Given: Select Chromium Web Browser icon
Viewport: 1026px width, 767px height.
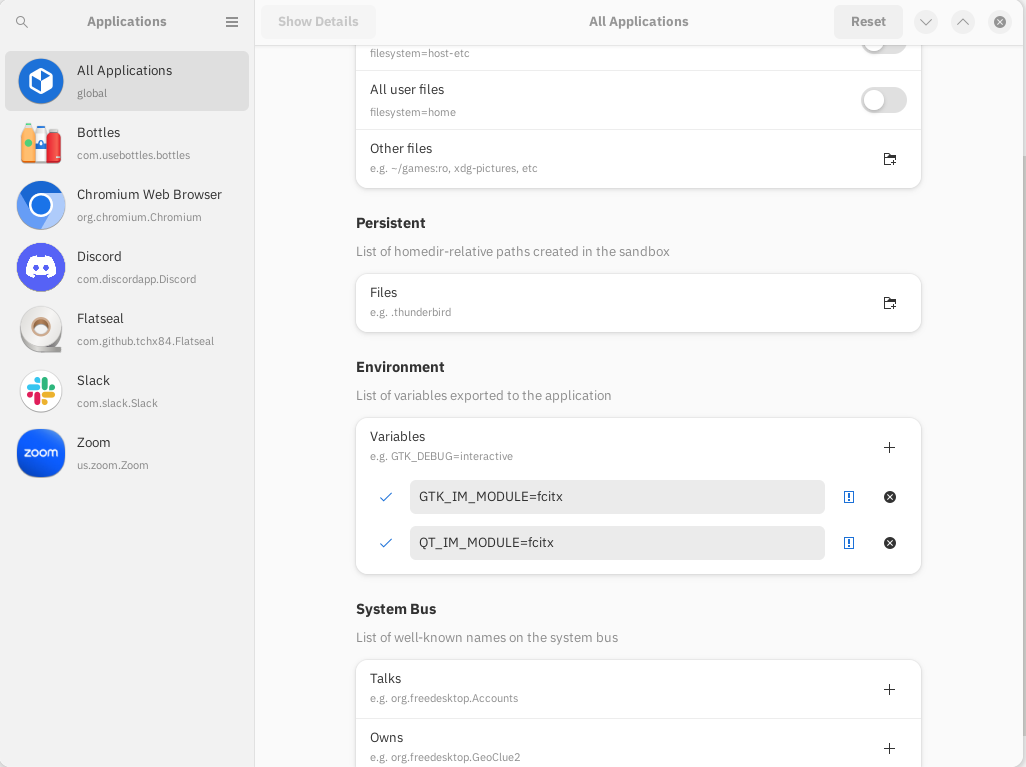Looking at the screenshot, I should pos(41,205).
